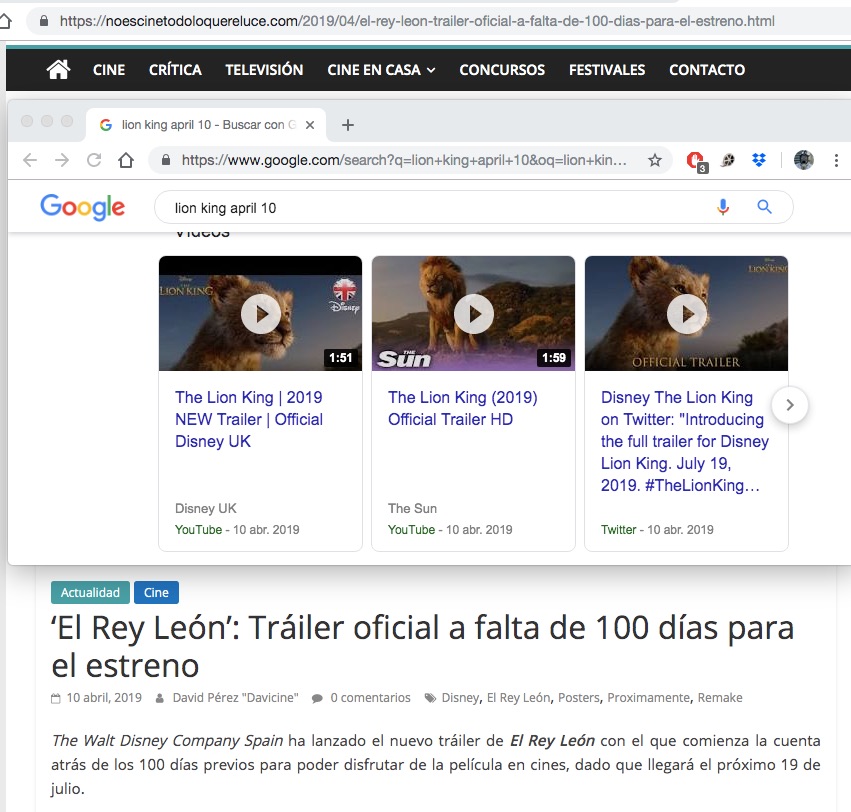Click the Actualidad category tag
The height and width of the screenshot is (812, 851).
pos(90,592)
